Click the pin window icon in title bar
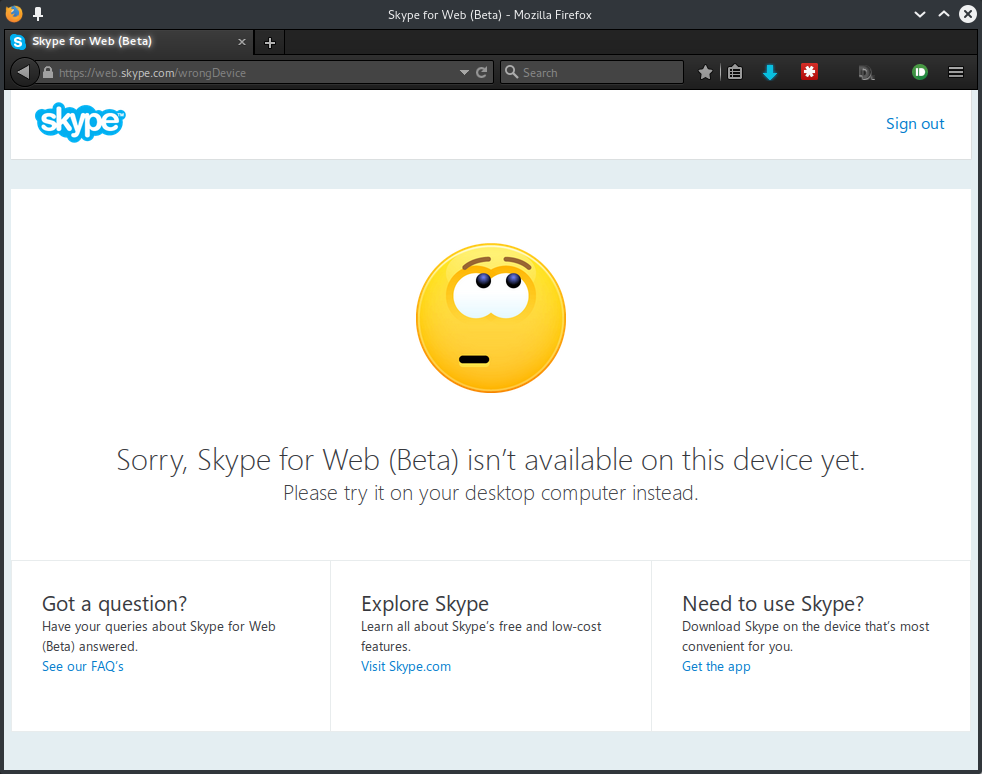This screenshot has width=982, height=774. coord(38,14)
